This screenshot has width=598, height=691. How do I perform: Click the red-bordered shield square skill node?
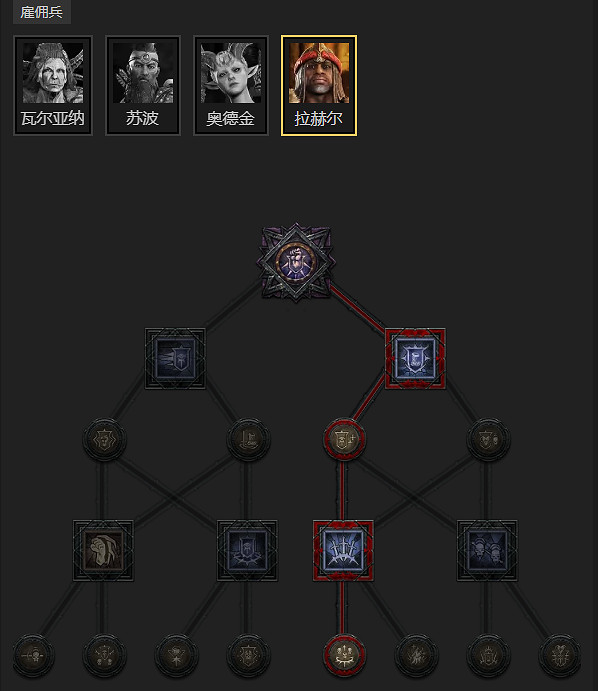pos(415,358)
